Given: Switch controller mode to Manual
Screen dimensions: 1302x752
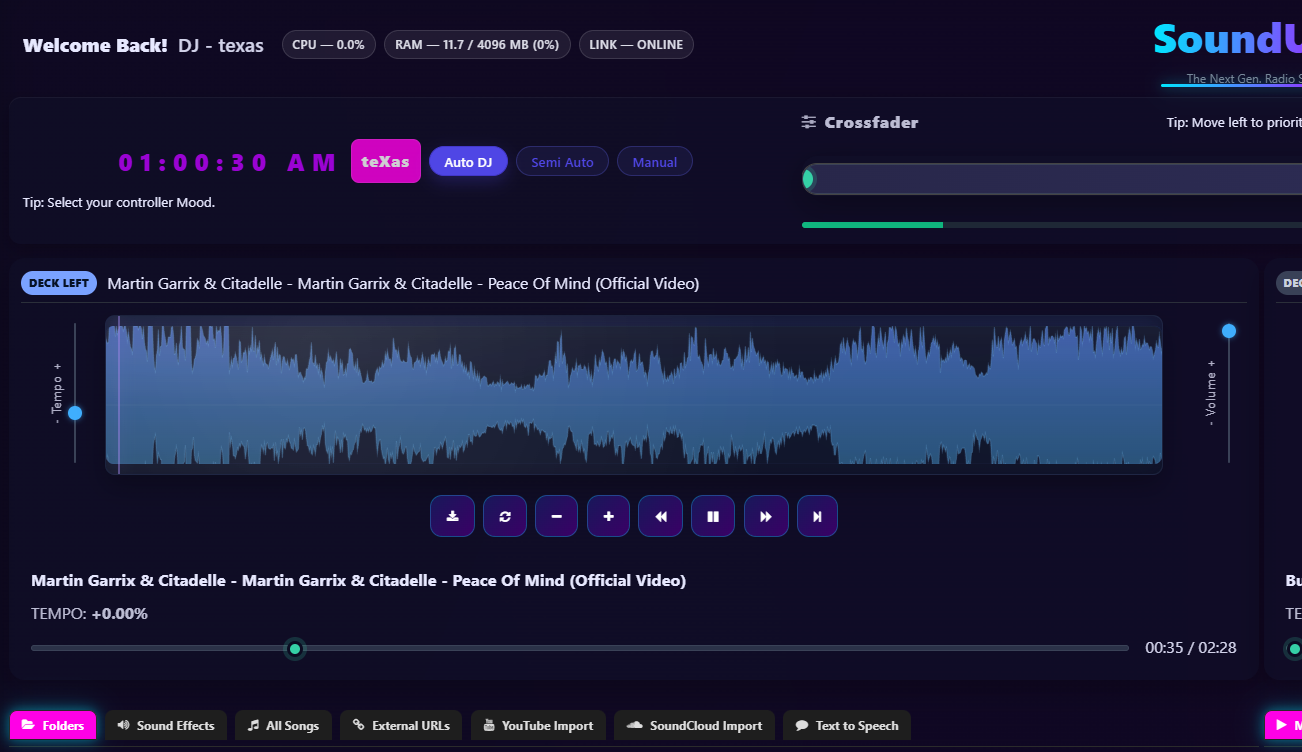Looking at the screenshot, I should [x=655, y=162].
